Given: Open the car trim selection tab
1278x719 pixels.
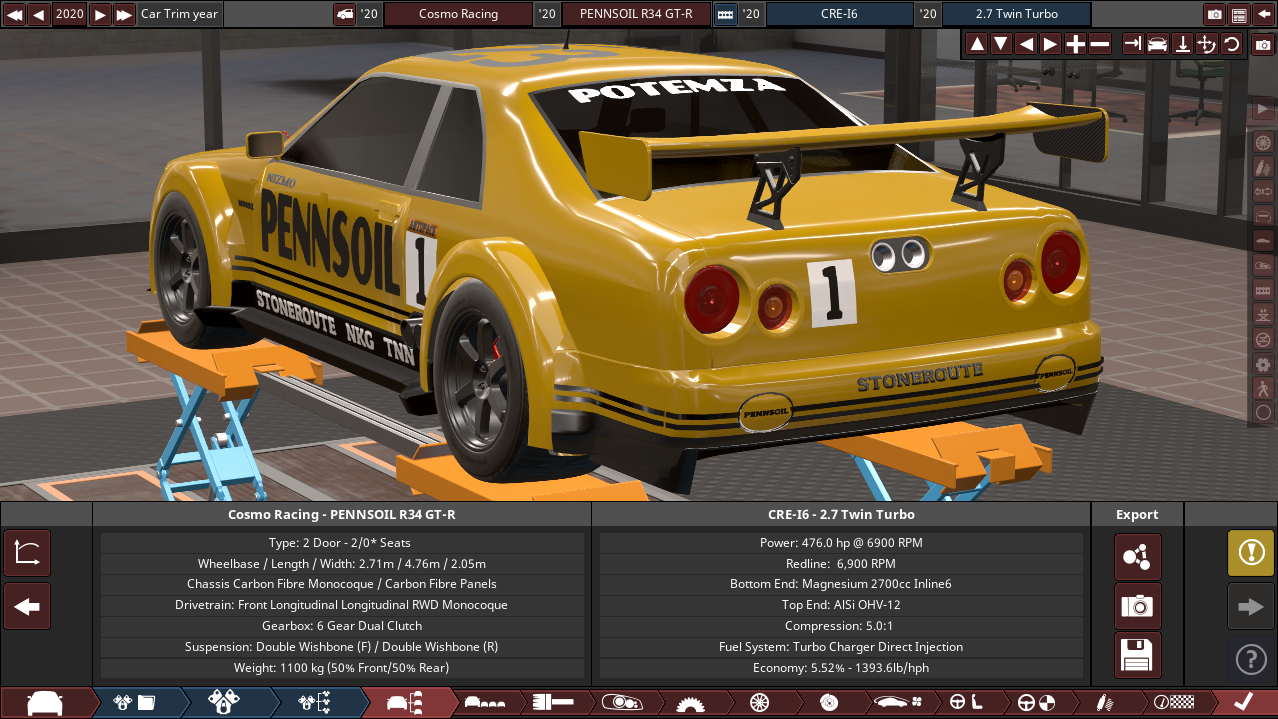Looking at the screenshot, I should (x=406, y=703).
